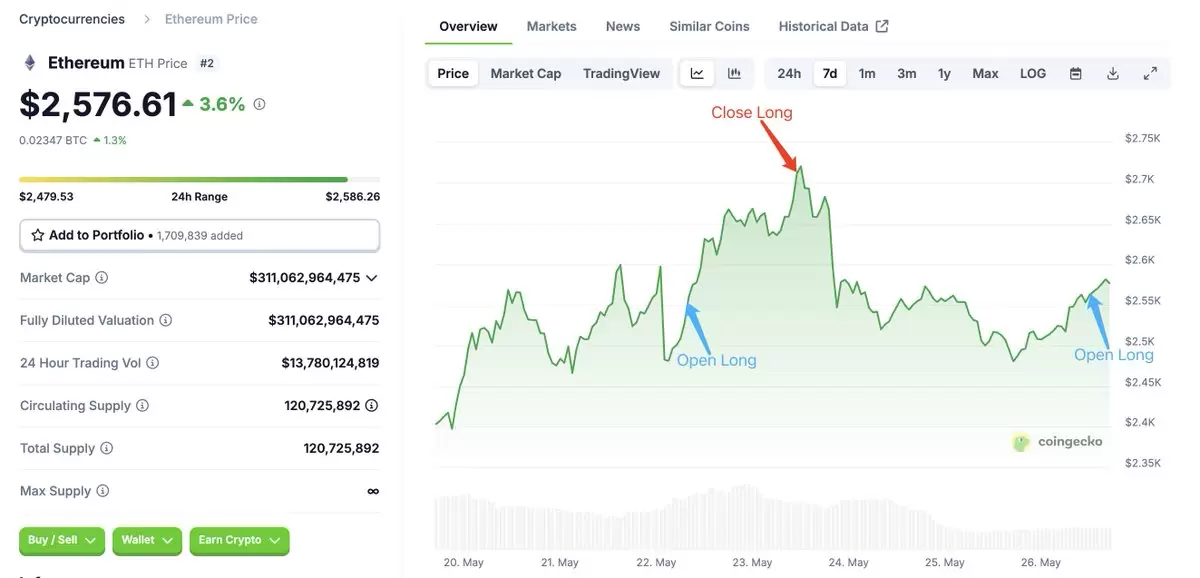Click 24 Hour Trading Vol info icon
This screenshot has height=578, width=1200.
[153, 364]
